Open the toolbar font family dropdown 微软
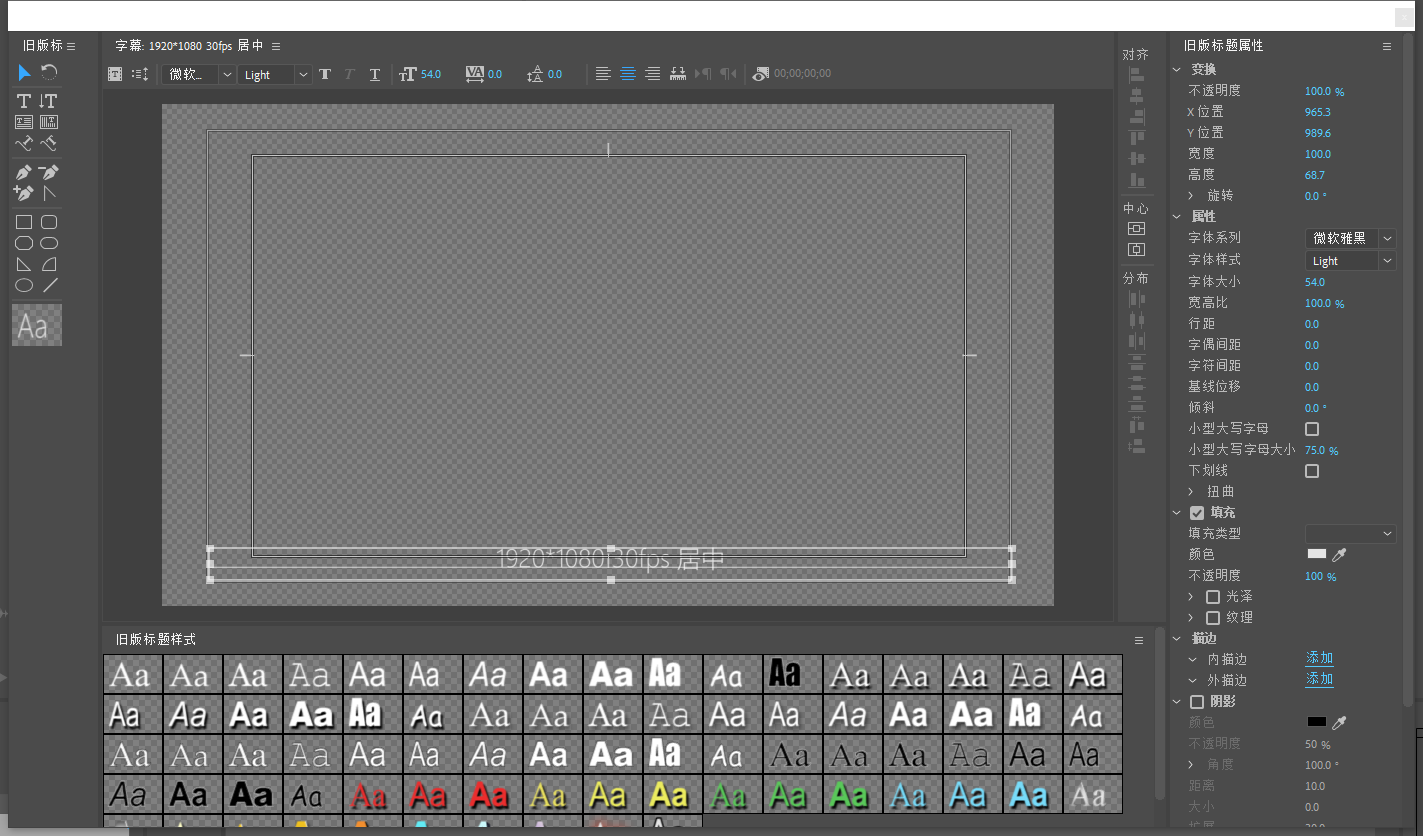Image resolution: width=1423 pixels, height=836 pixels. [198, 74]
